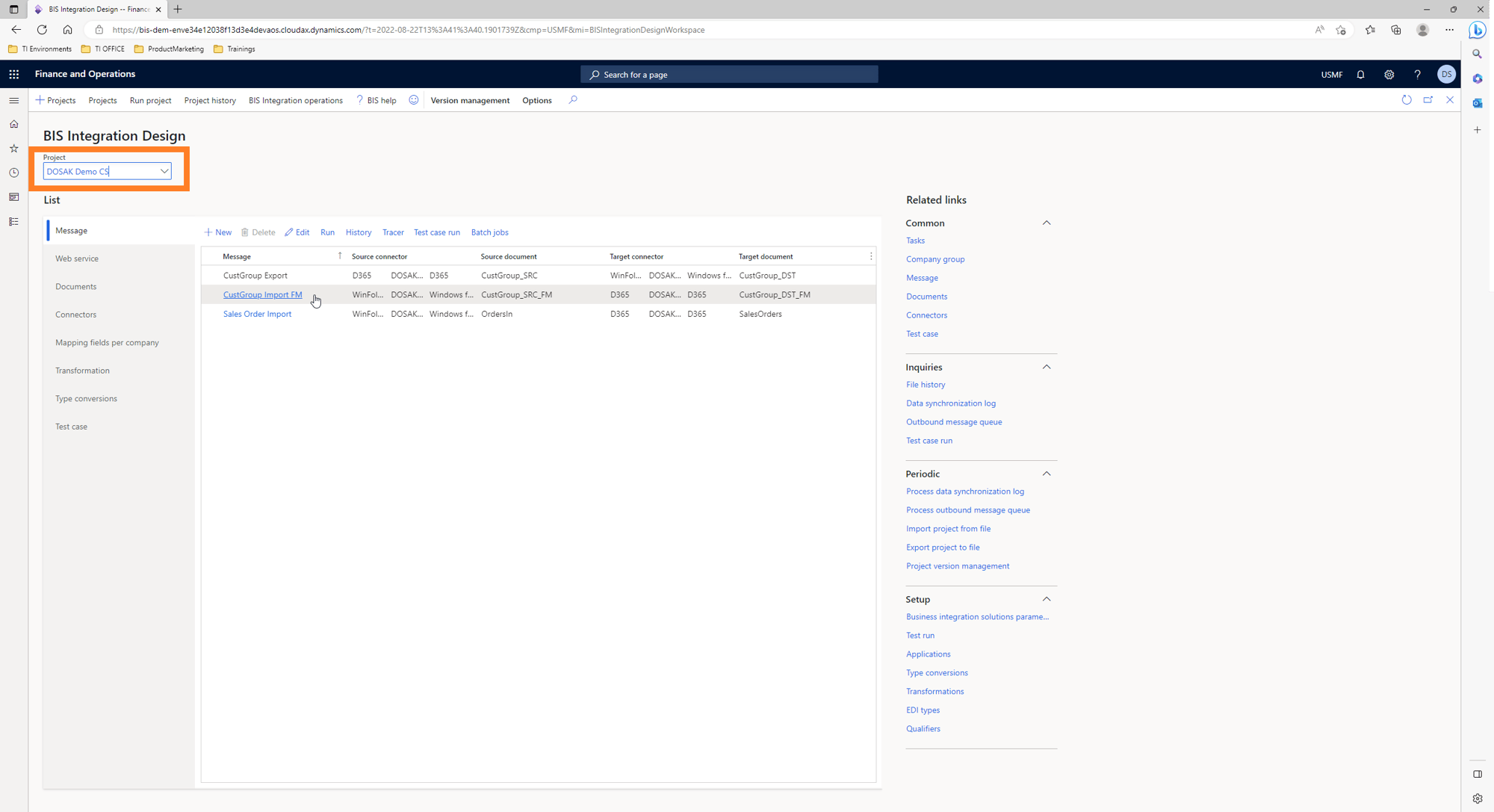Switch to the Web service tab
This screenshot has height=812, width=1494.
pyautogui.click(x=77, y=258)
